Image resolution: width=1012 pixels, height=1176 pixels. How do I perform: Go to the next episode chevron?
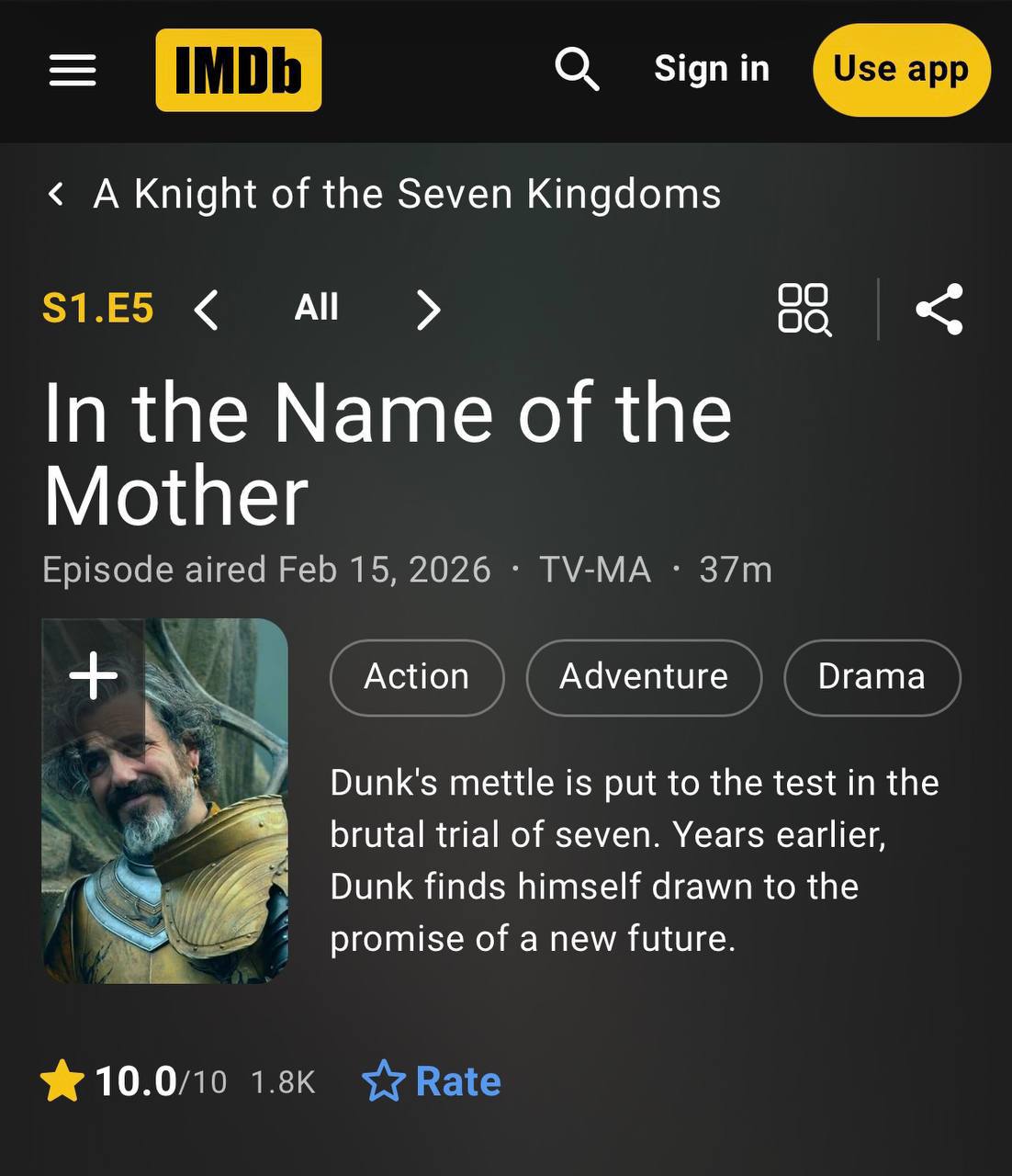point(428,310)
